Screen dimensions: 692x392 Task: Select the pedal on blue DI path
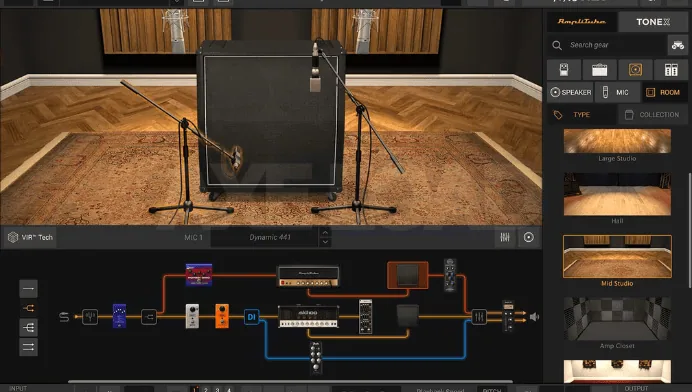(316, 357)
